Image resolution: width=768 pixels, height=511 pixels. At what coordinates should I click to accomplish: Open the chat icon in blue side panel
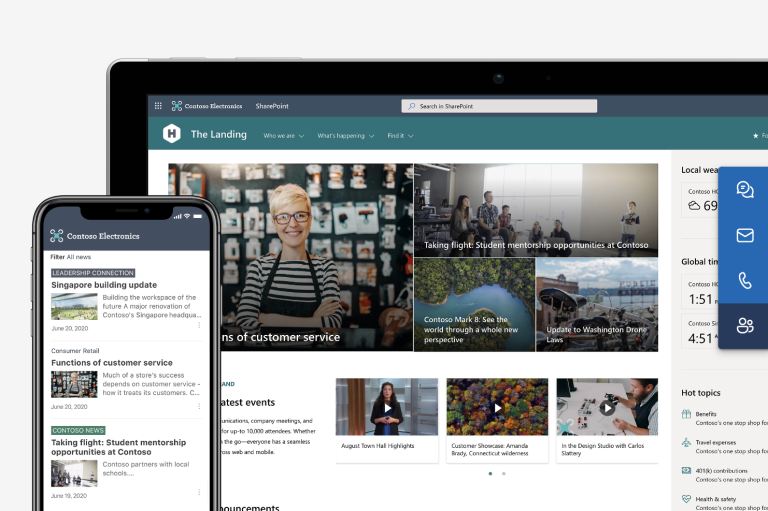[745, 189]
